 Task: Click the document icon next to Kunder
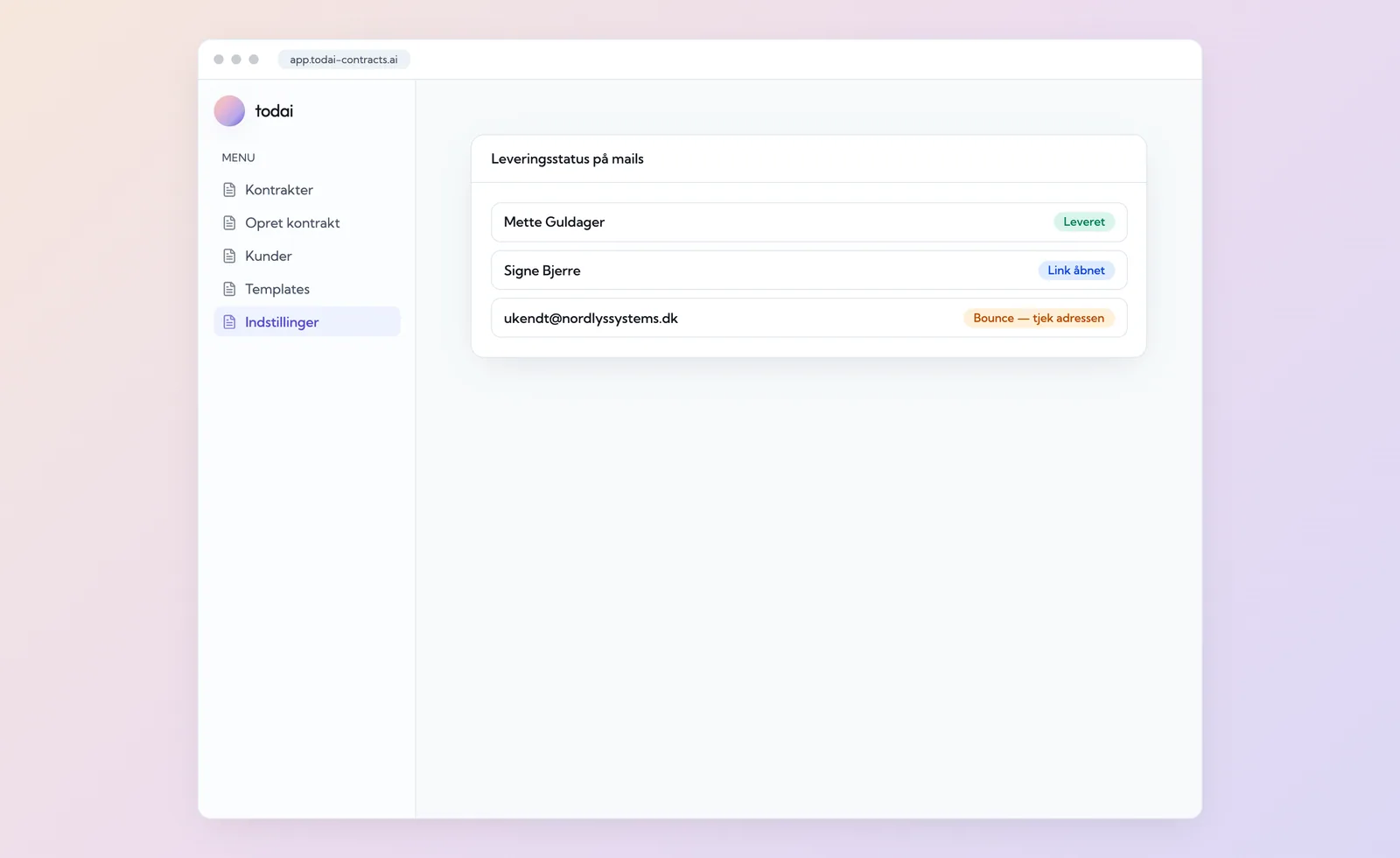[229, 257]
